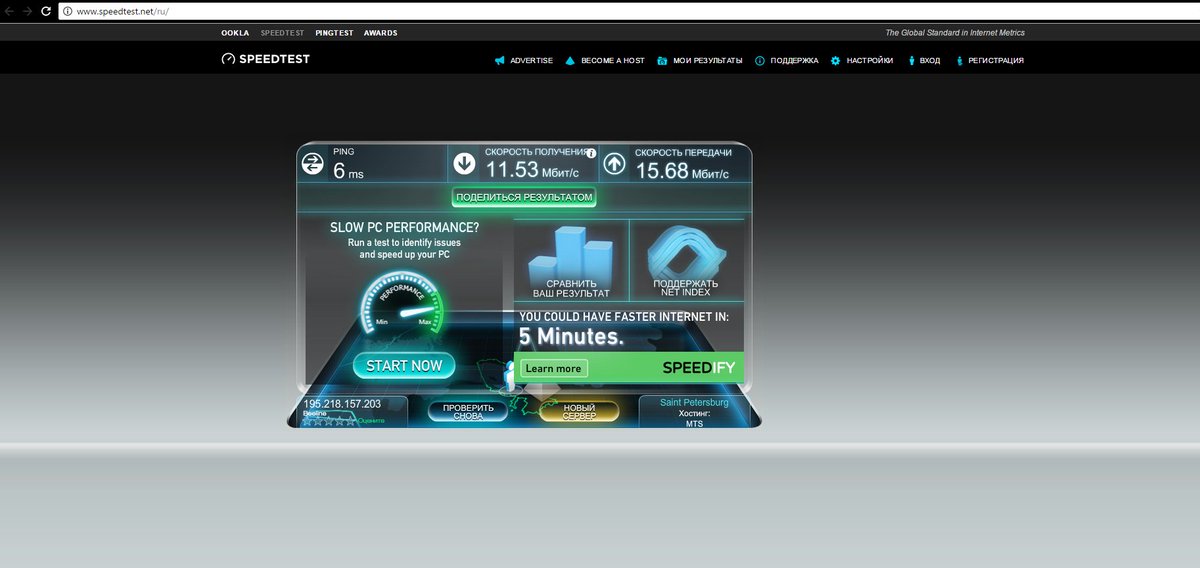Click the Advertise megaphone icon

coord(499,61)
